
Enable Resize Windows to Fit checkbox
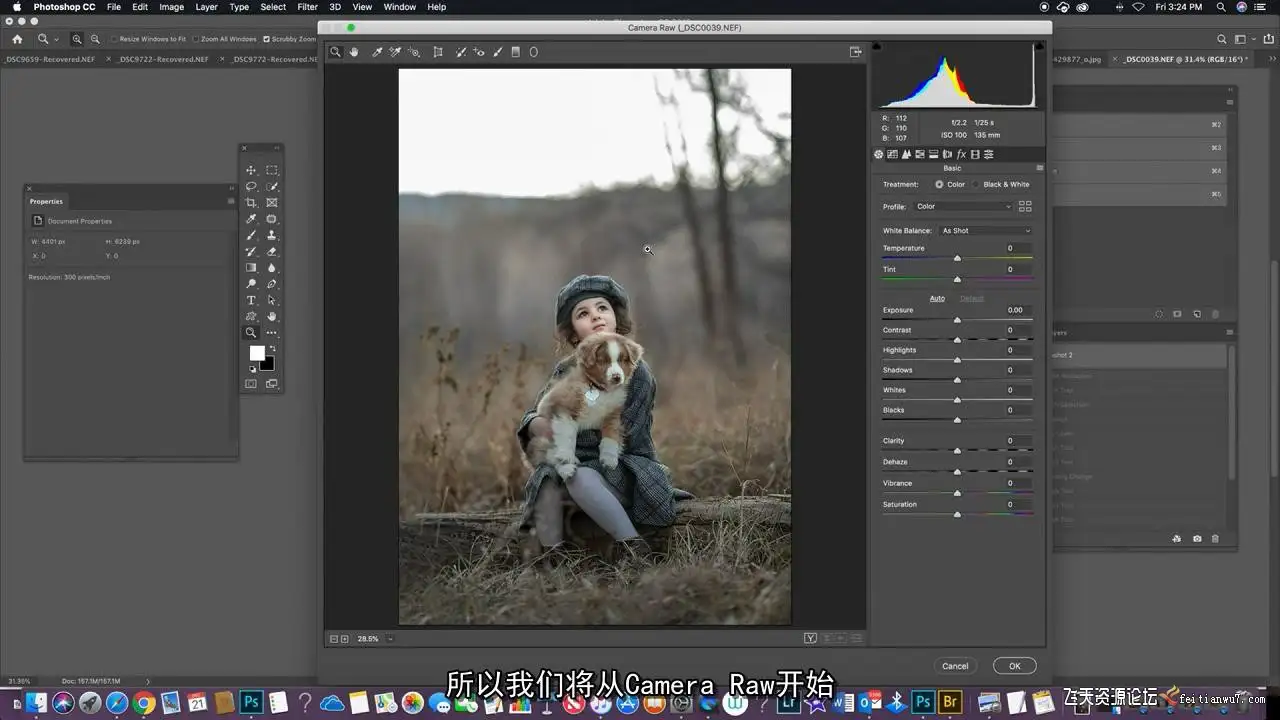114,39
